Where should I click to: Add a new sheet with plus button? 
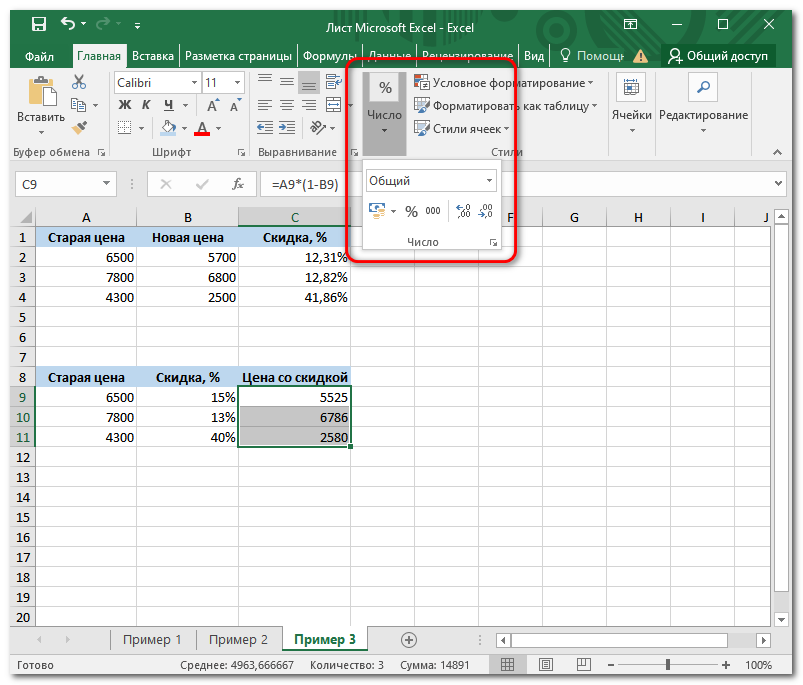[408, 639]
